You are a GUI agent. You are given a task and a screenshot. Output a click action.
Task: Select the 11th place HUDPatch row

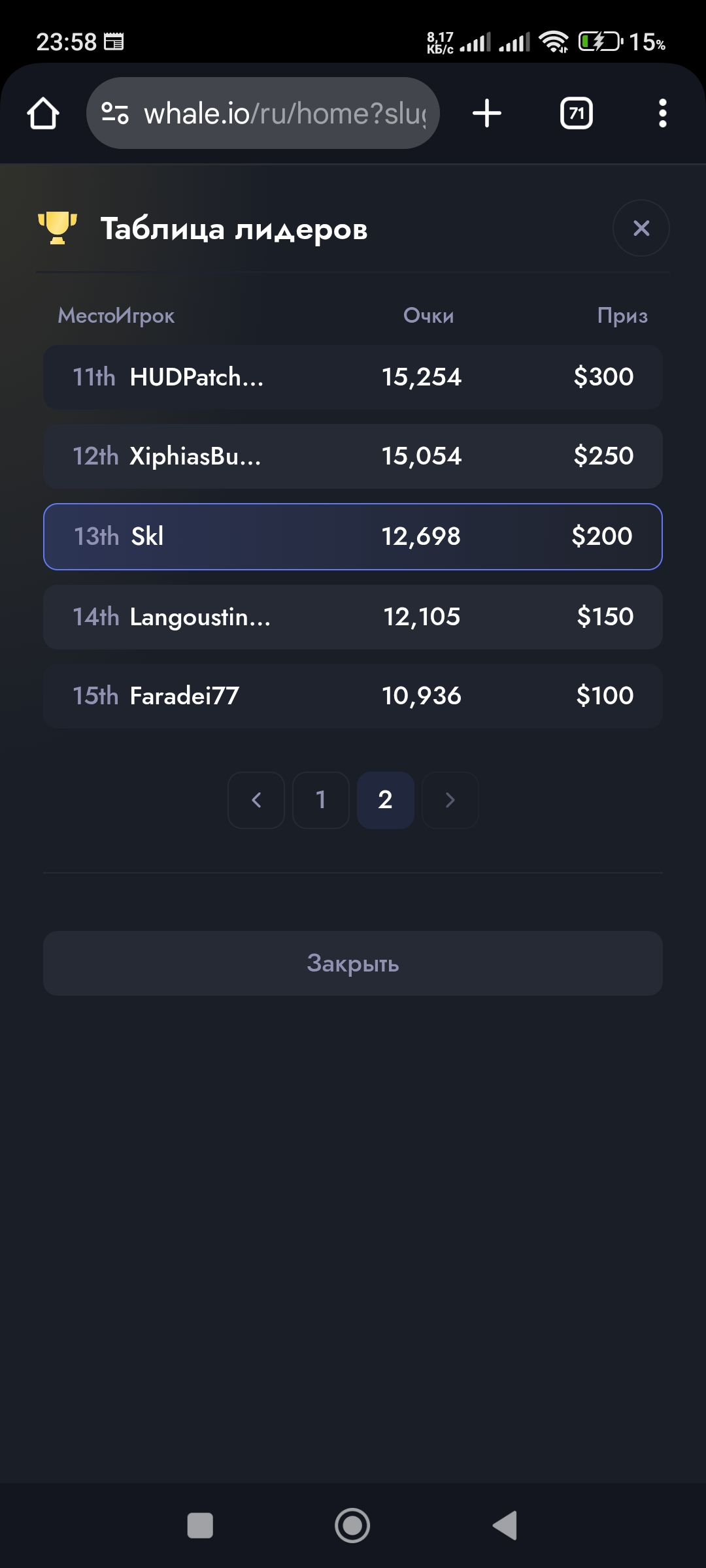click(x=353, y=378)
